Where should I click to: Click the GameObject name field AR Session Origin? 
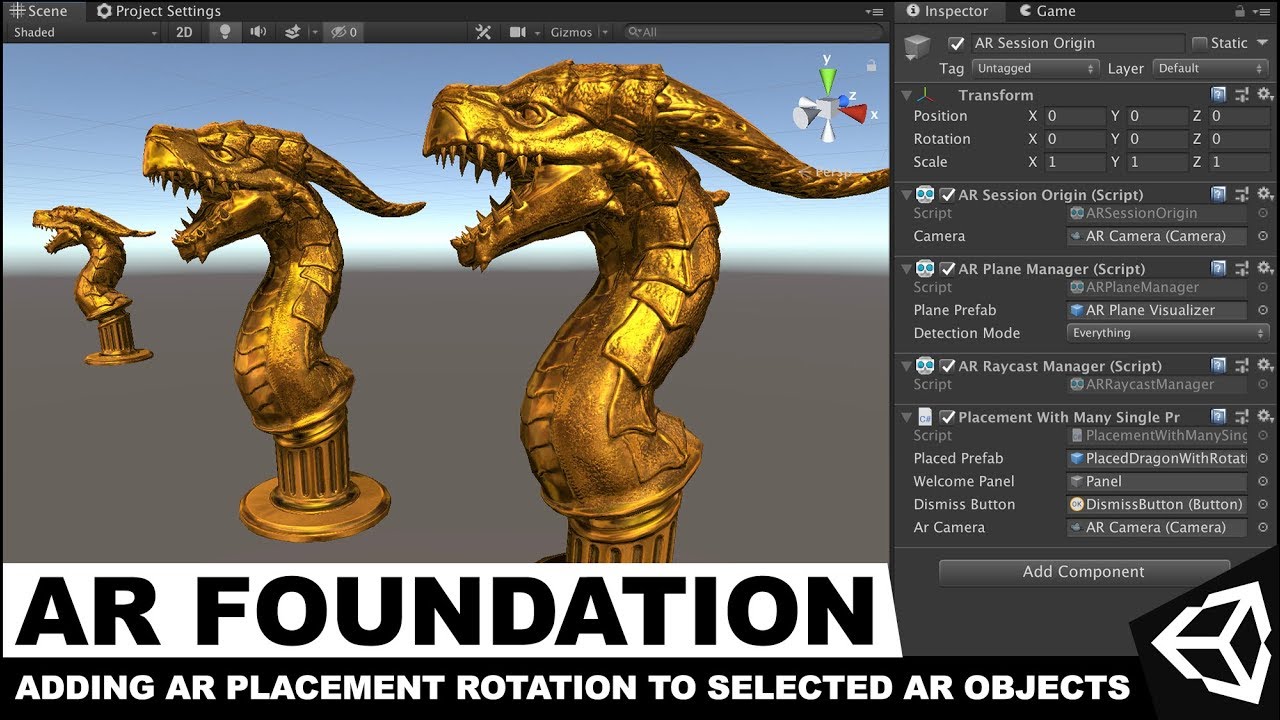[1077, 43]
